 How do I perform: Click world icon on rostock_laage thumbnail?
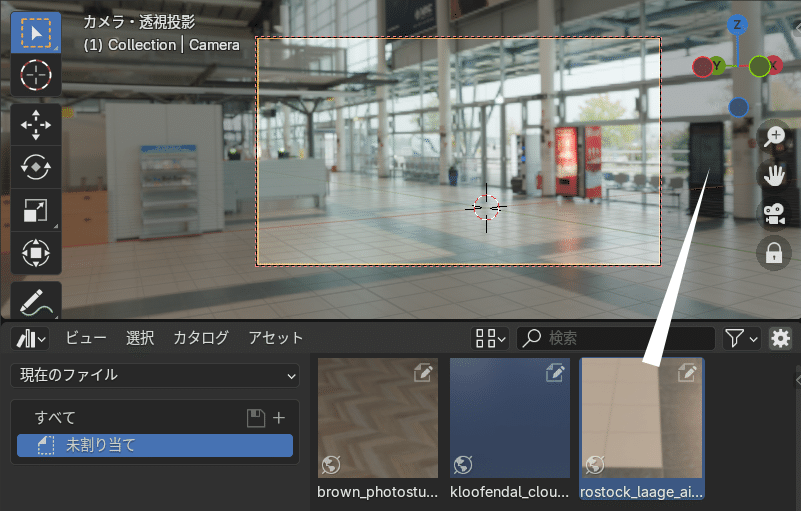pos(595,464)
